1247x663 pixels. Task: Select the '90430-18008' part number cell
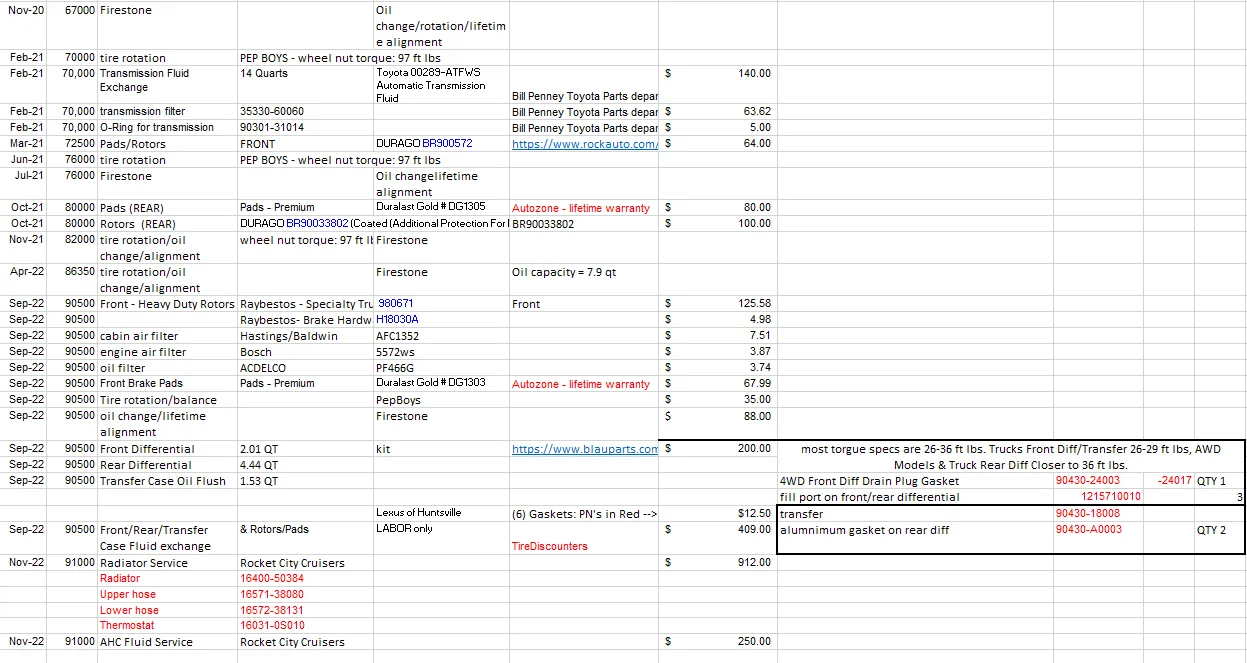coord(1097,514)
